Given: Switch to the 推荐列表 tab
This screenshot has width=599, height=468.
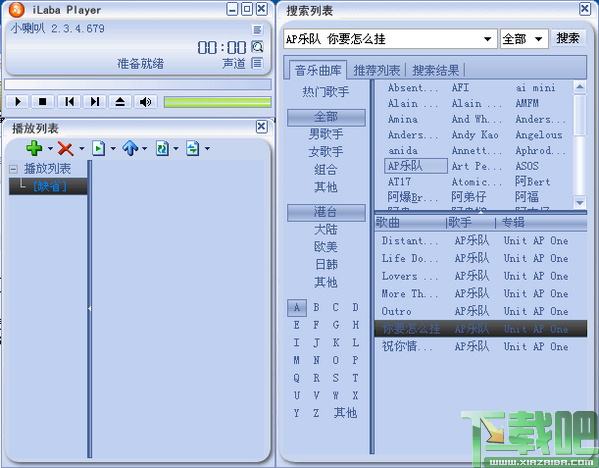Looking at the screenshot, I should click(377, 70).
